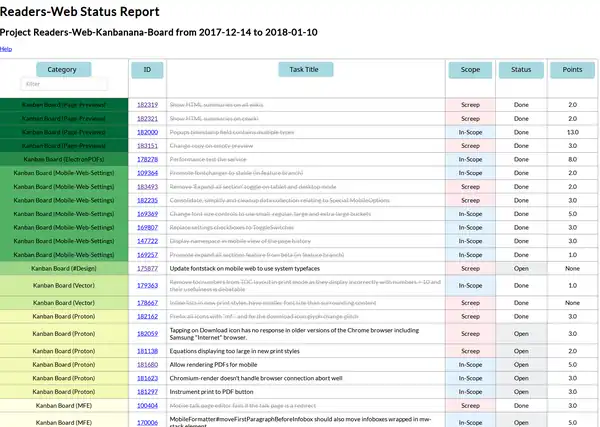Open task link 147722
600x427 pixels.
click(x=147, y=241)
